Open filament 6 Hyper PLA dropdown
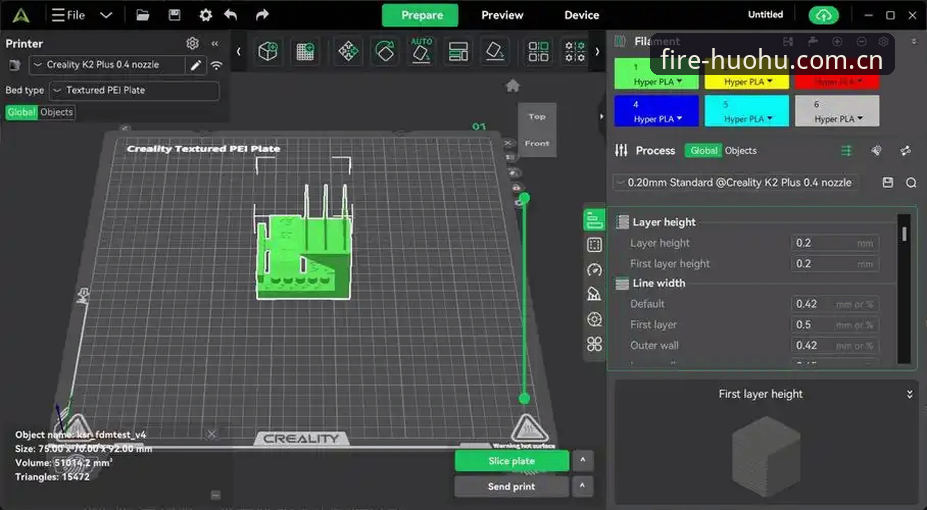The image size is (927, 510). click(x=838, y=119)
